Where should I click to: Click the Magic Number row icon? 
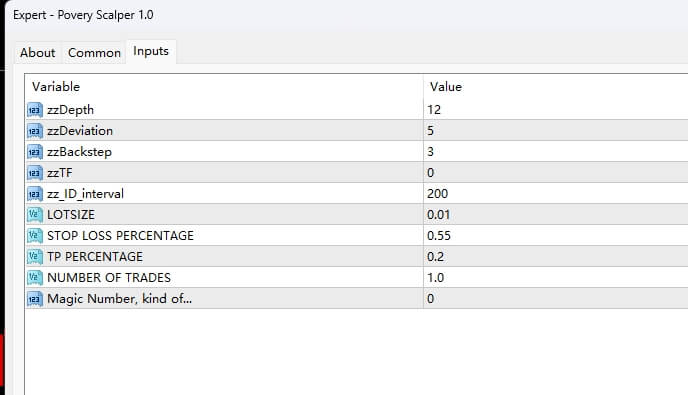[35, 299]
